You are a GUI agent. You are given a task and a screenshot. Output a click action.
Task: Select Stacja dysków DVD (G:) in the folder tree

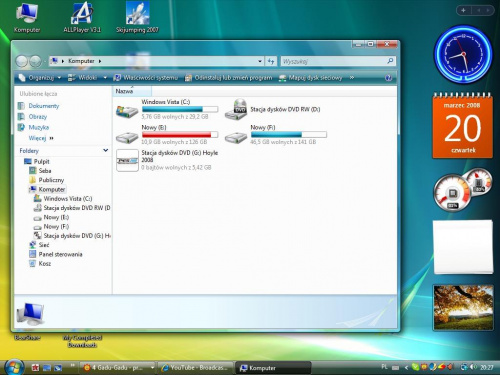point(77,236)
